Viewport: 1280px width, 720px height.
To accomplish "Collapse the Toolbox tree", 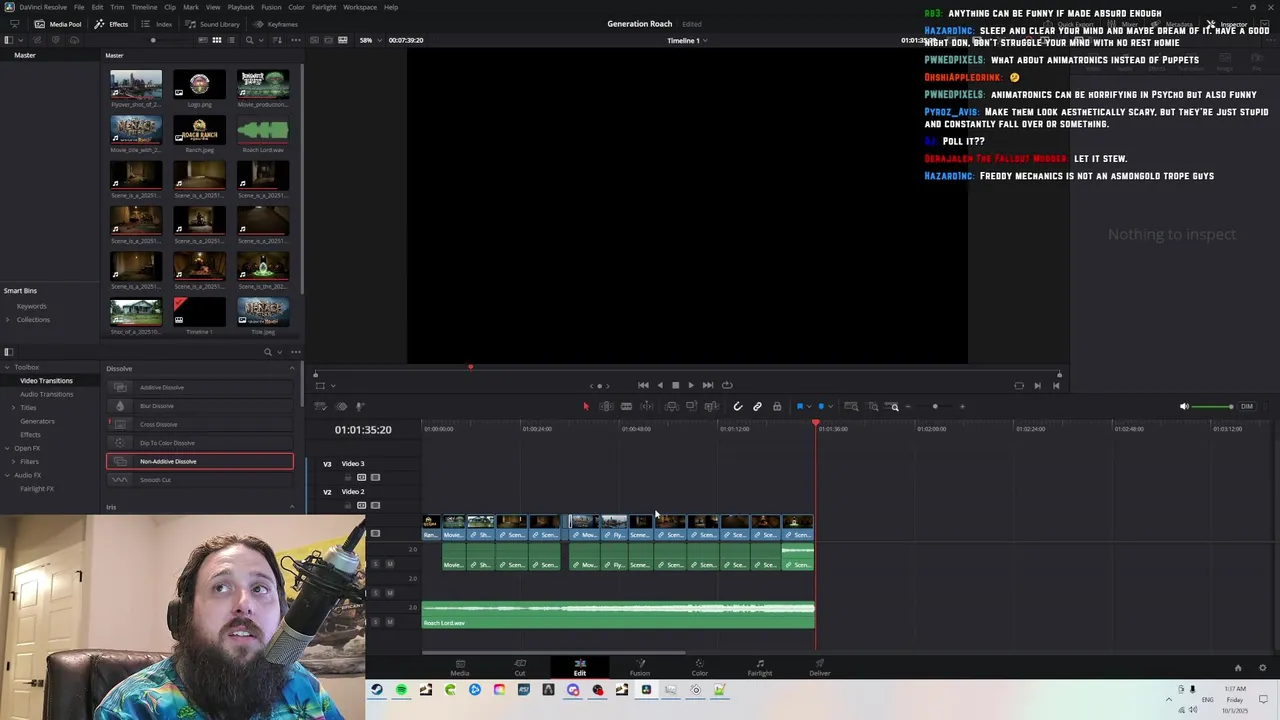I will coord(8,367).
